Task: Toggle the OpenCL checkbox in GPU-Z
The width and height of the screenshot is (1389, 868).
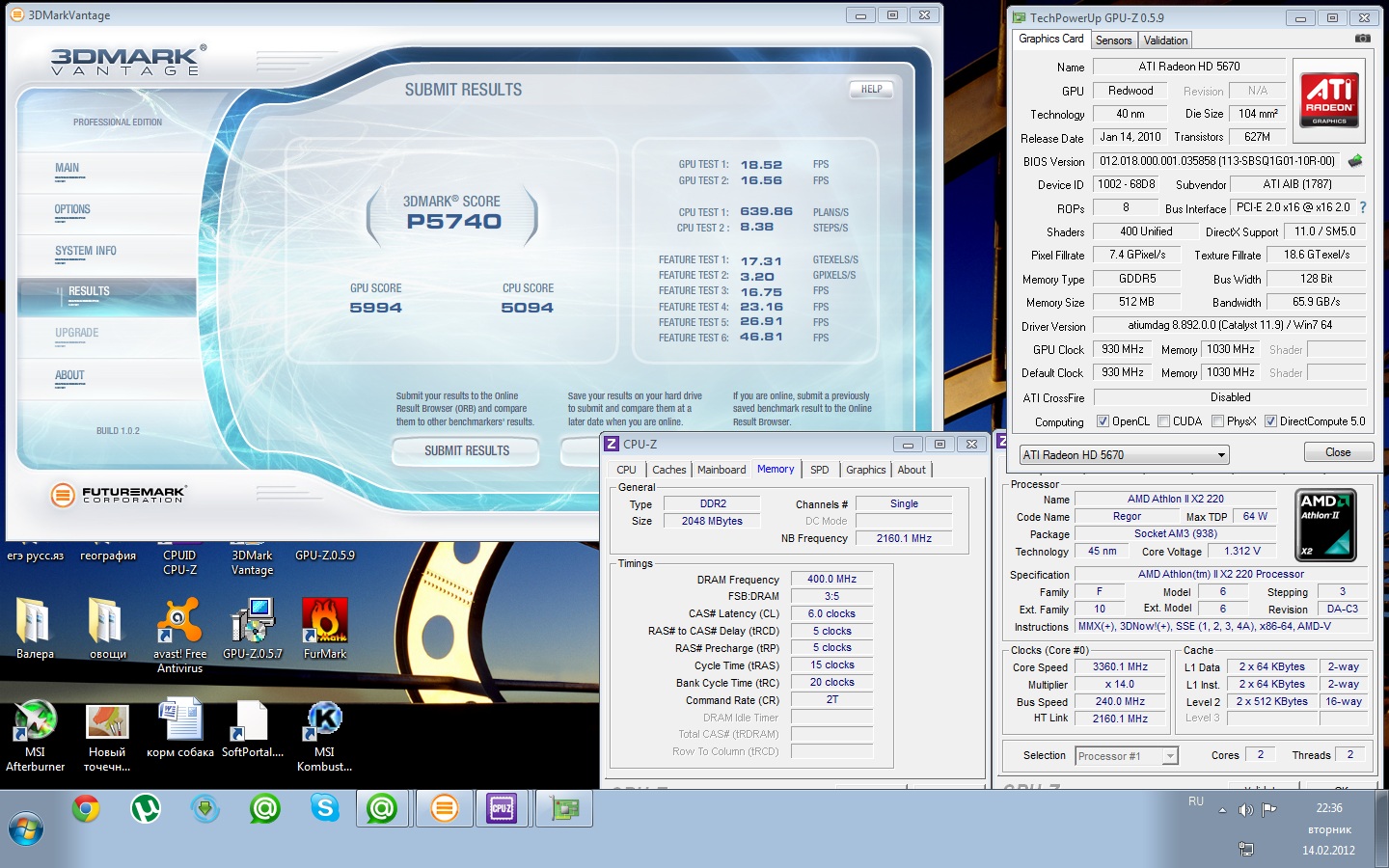Action: tap(1103, 421)
